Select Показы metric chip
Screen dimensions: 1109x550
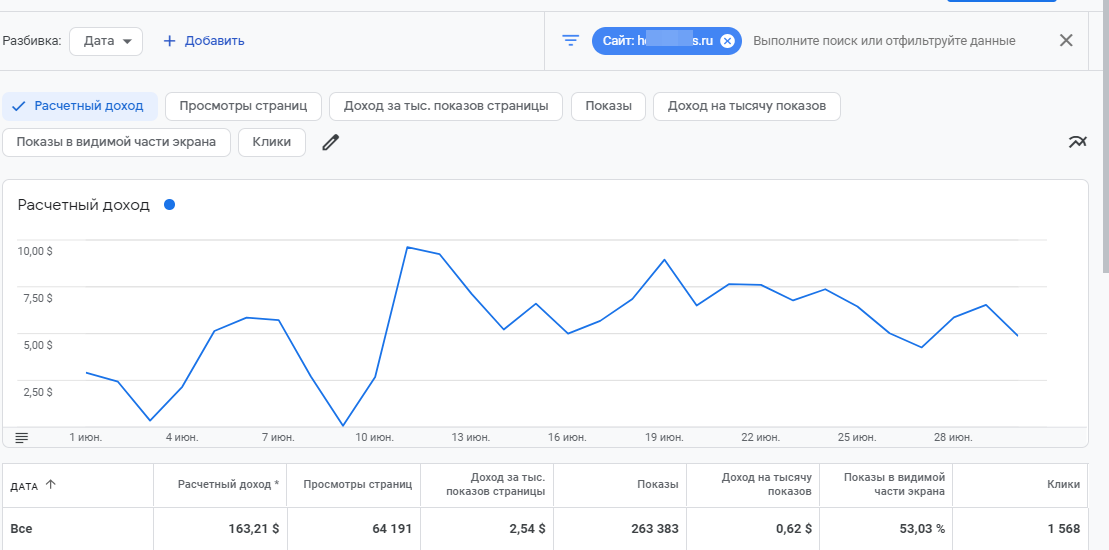point(608,106)
